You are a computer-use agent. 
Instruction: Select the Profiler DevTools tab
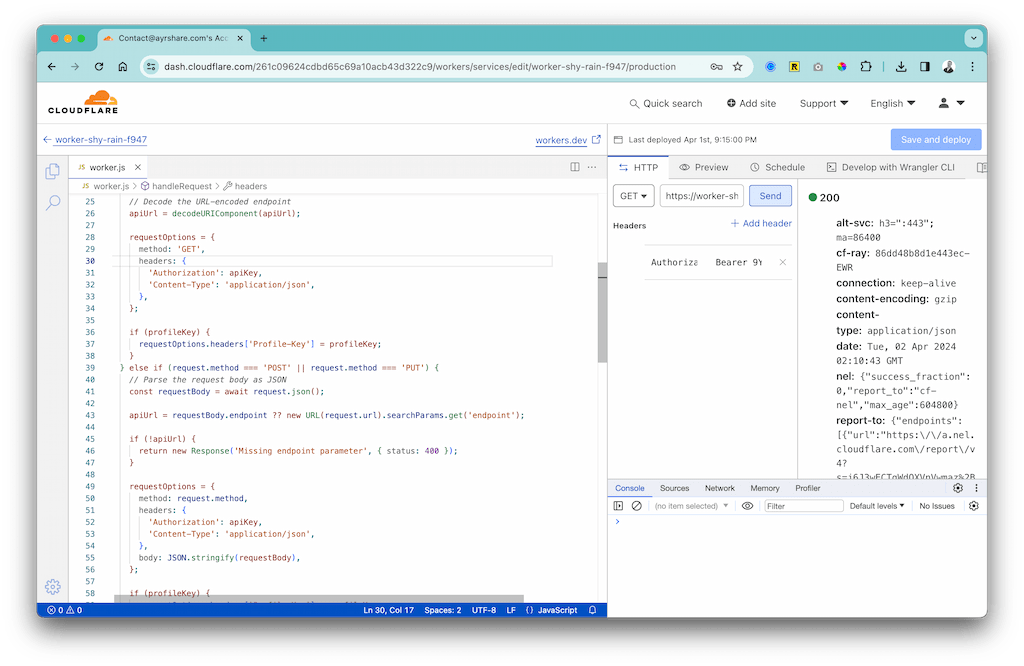click(808, 488)
